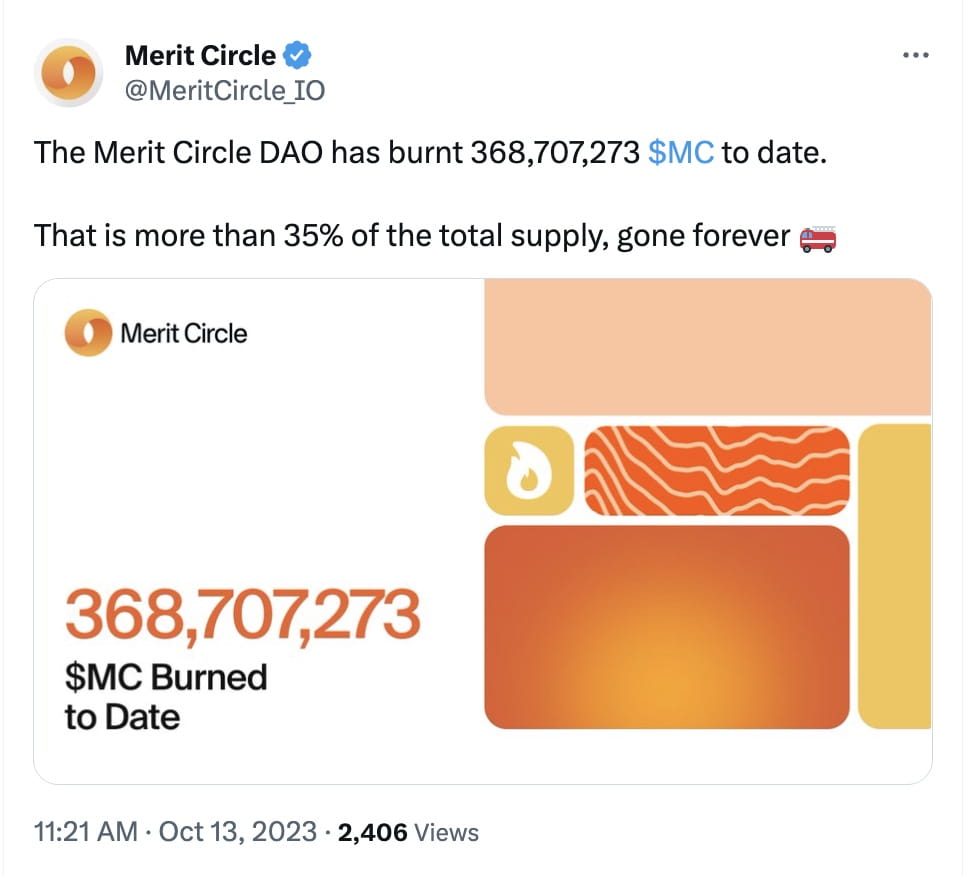Viewport: 964px width, 876px height.
Task: Click the flame icon in the burn graphic
Action: [x=529, y=470]
